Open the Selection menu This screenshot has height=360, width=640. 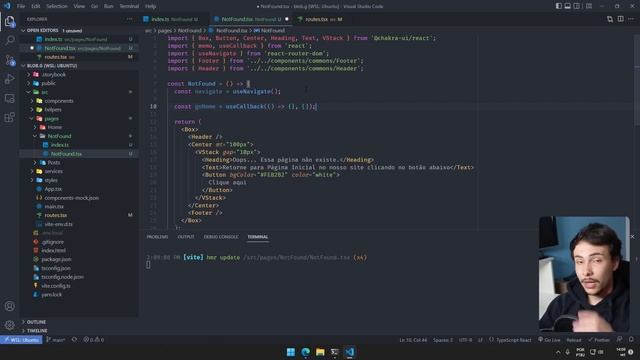tap(57, 6)
